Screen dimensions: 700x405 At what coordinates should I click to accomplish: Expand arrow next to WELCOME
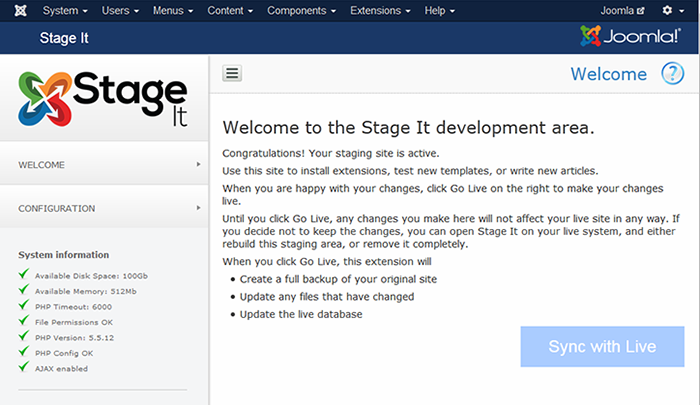198,164
